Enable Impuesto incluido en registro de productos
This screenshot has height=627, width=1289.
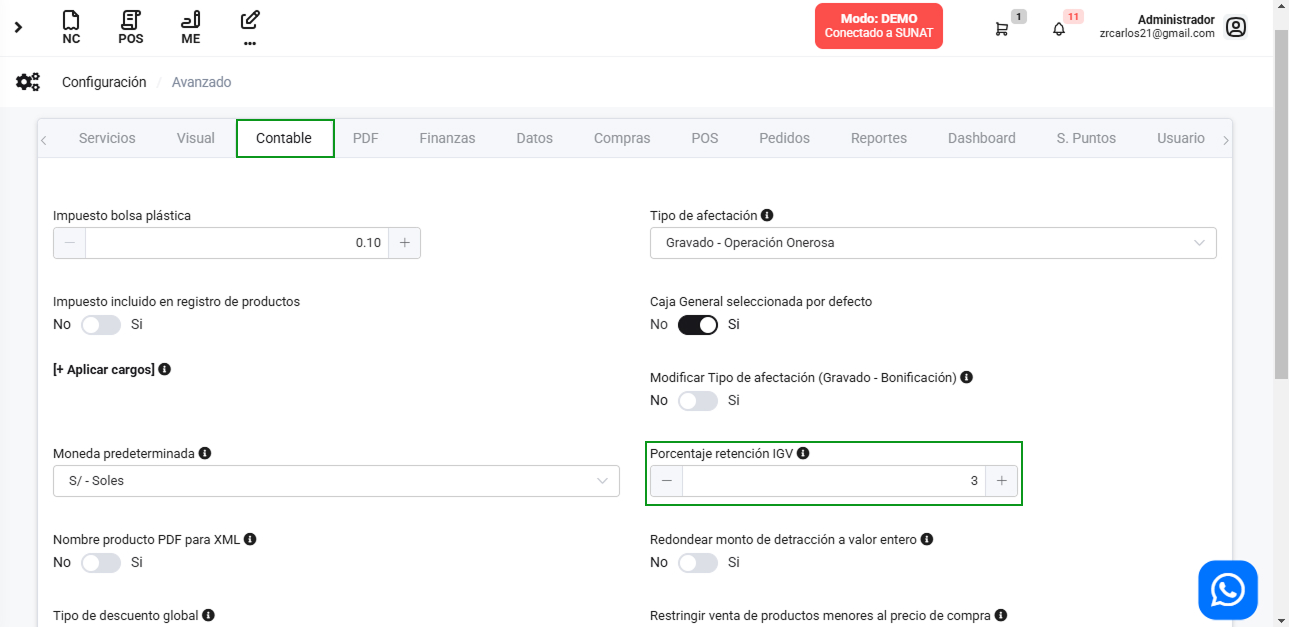(101, 325)
